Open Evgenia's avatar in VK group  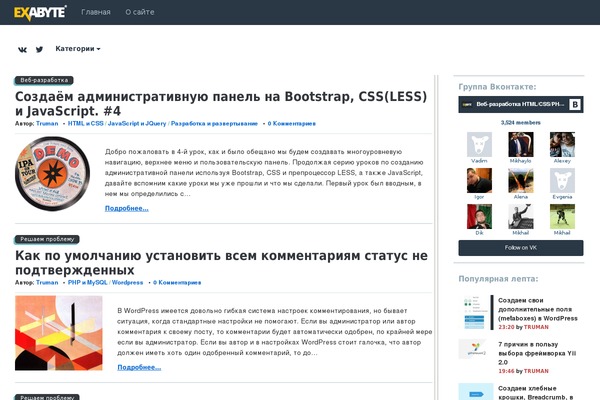coord(562,180)
